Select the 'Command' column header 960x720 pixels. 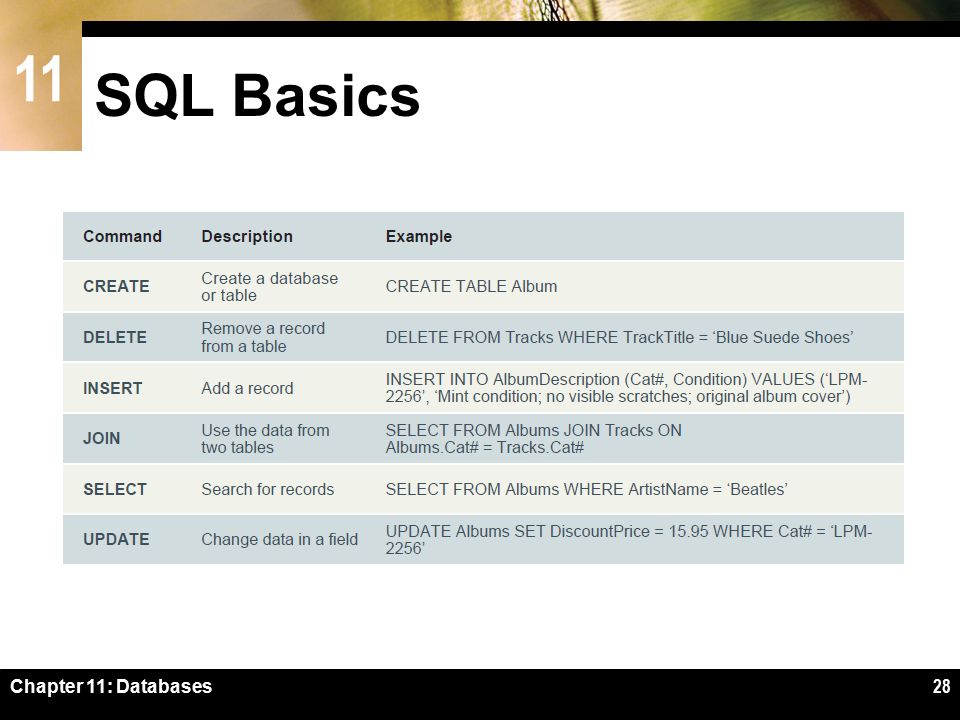(122, 236)
